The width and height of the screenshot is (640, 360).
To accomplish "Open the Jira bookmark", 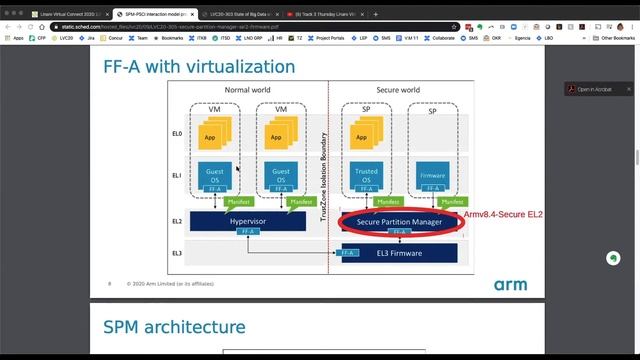I will coord(87,38).
